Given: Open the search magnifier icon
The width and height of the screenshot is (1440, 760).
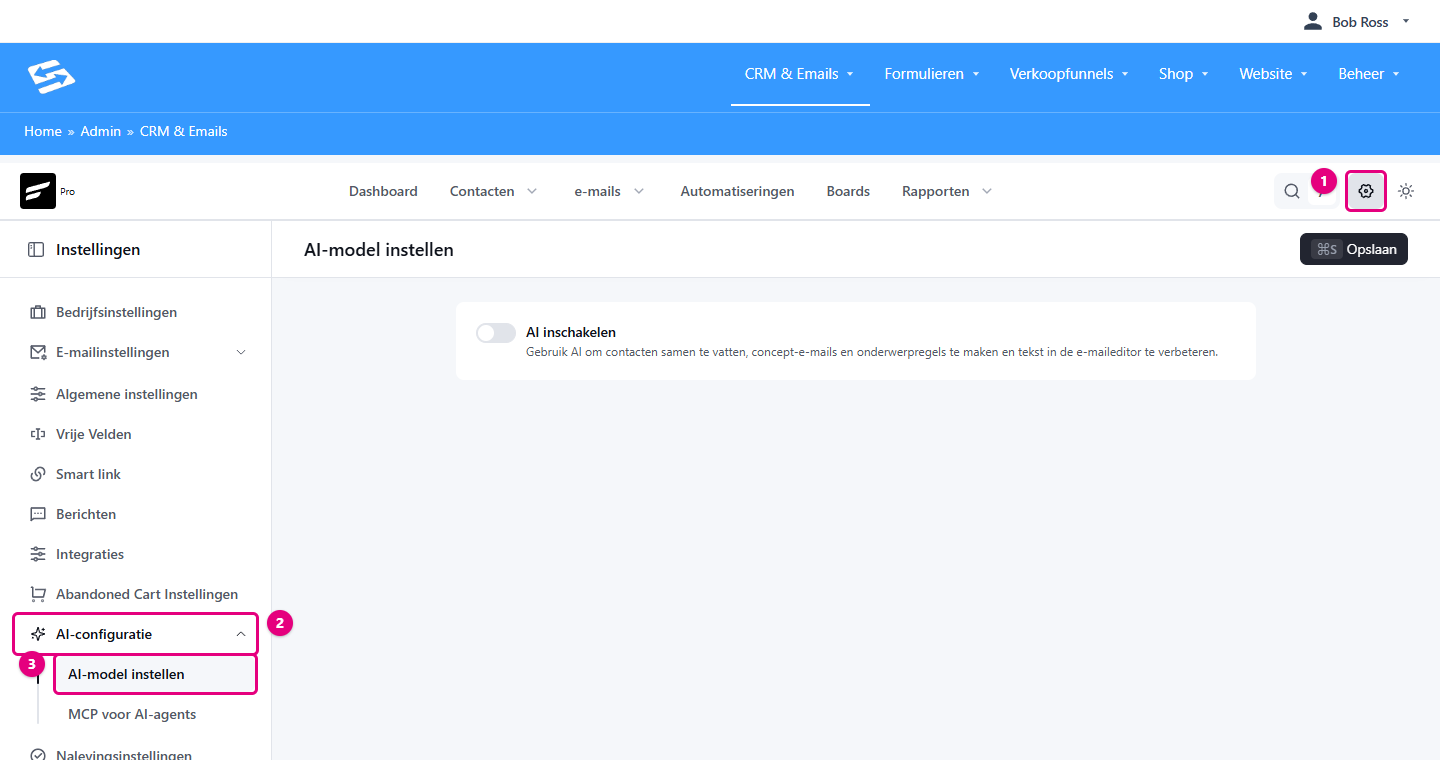Looking at the screenshot, I should pyautogui.click(x=1292, y=191).
